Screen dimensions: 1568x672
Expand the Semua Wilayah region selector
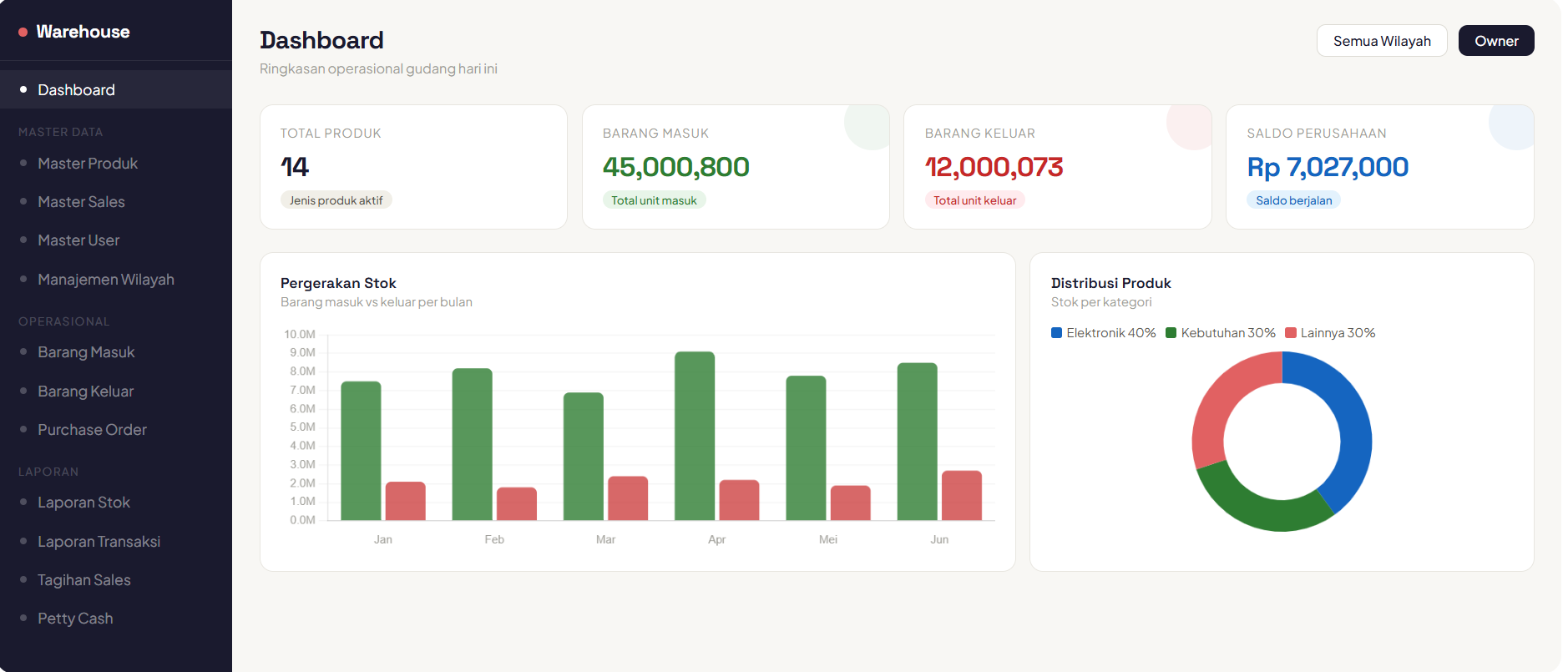pos(1381,41)
